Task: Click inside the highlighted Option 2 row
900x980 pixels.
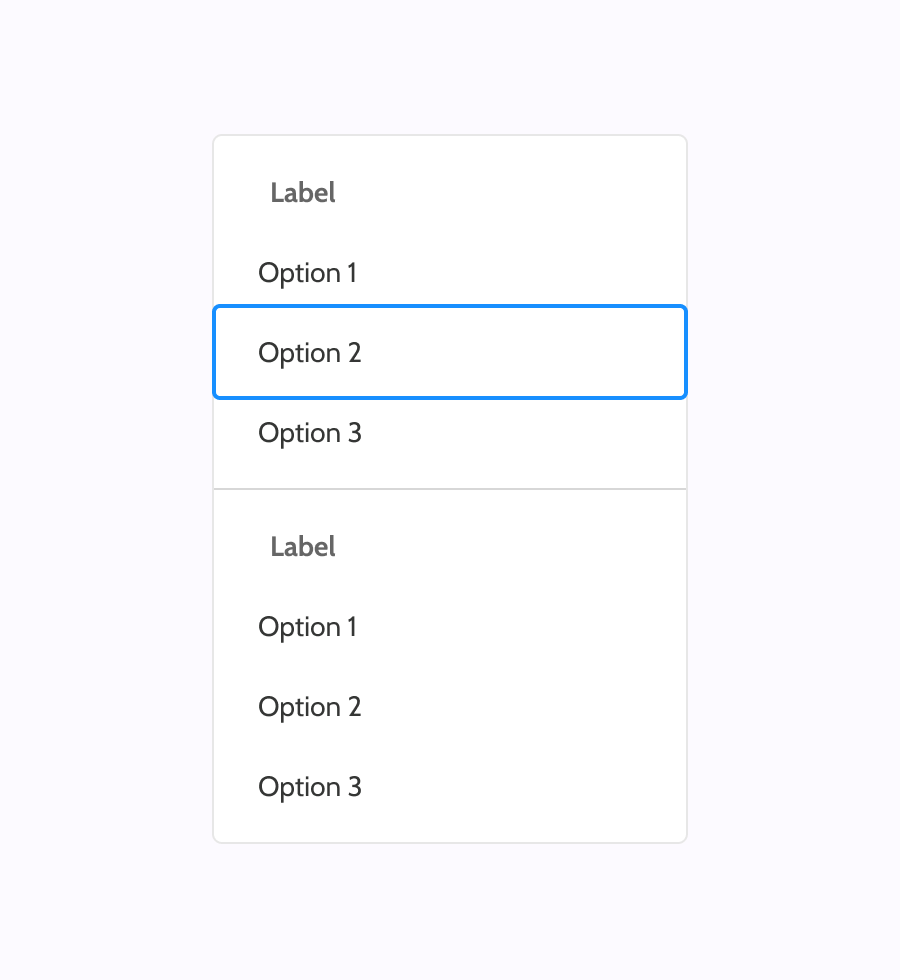Action: pyautogui.click(x=450, y=353)
